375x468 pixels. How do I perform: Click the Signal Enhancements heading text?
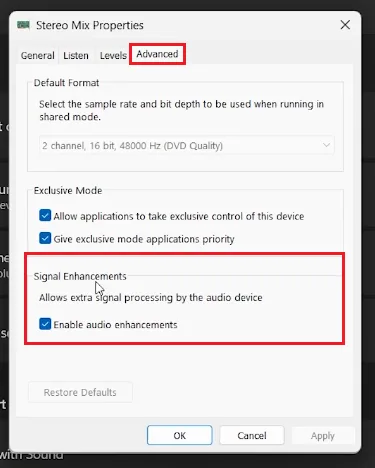80,276
